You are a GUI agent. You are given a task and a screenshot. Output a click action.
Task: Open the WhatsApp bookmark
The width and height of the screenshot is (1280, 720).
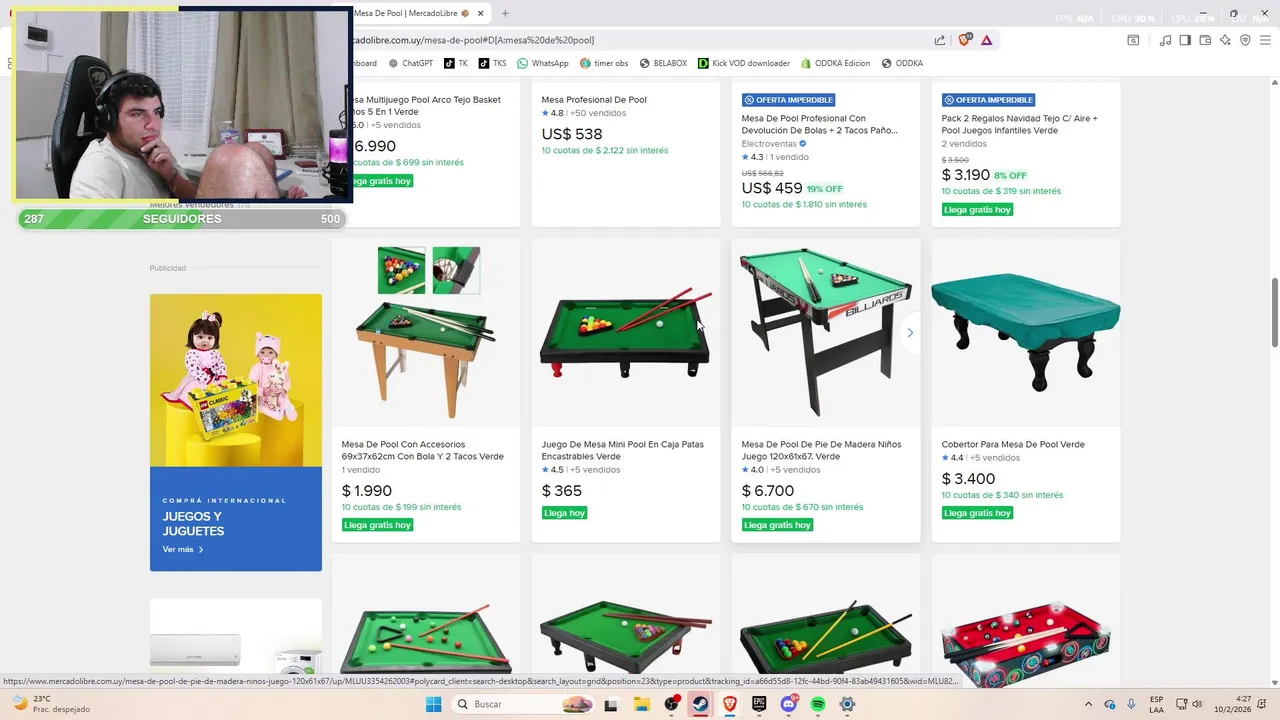click(x=542, y=63)
